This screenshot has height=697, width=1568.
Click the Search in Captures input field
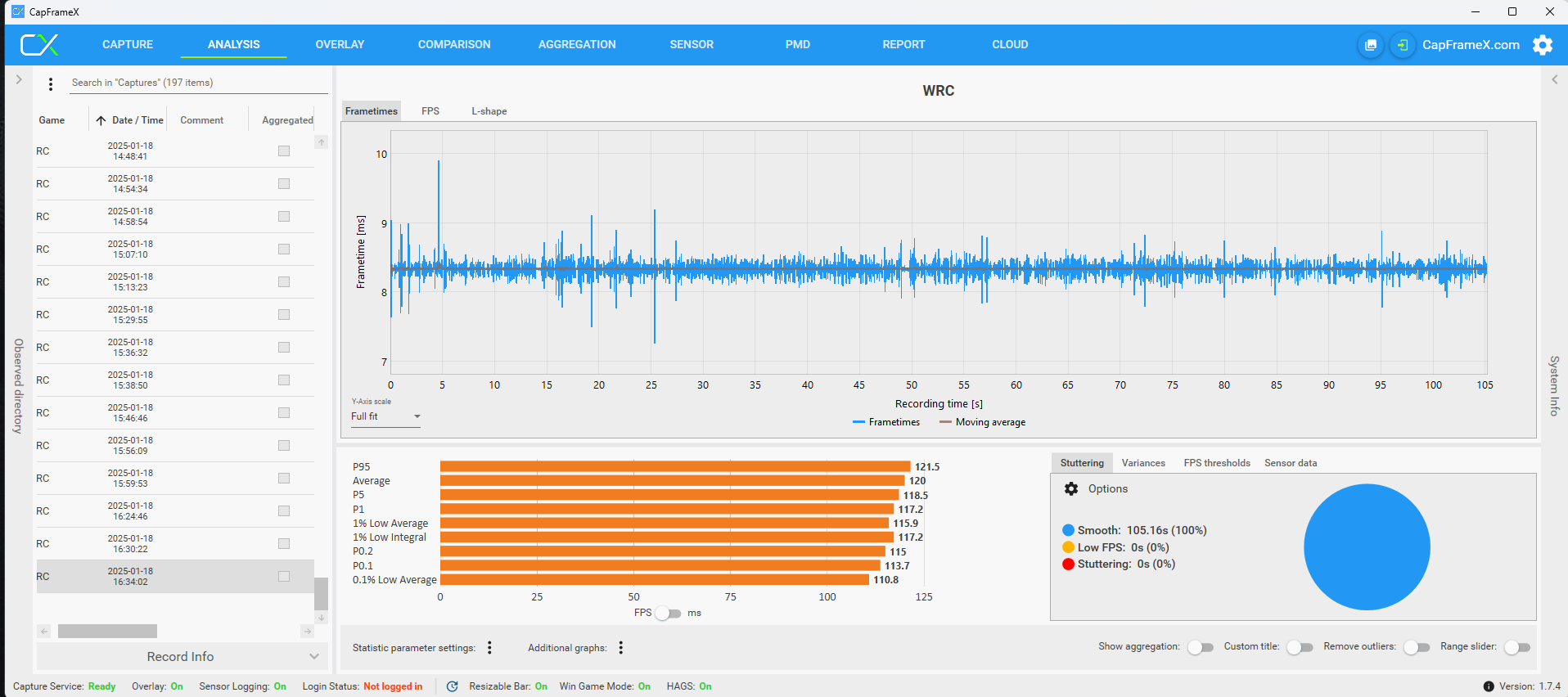tap(196, 83)
